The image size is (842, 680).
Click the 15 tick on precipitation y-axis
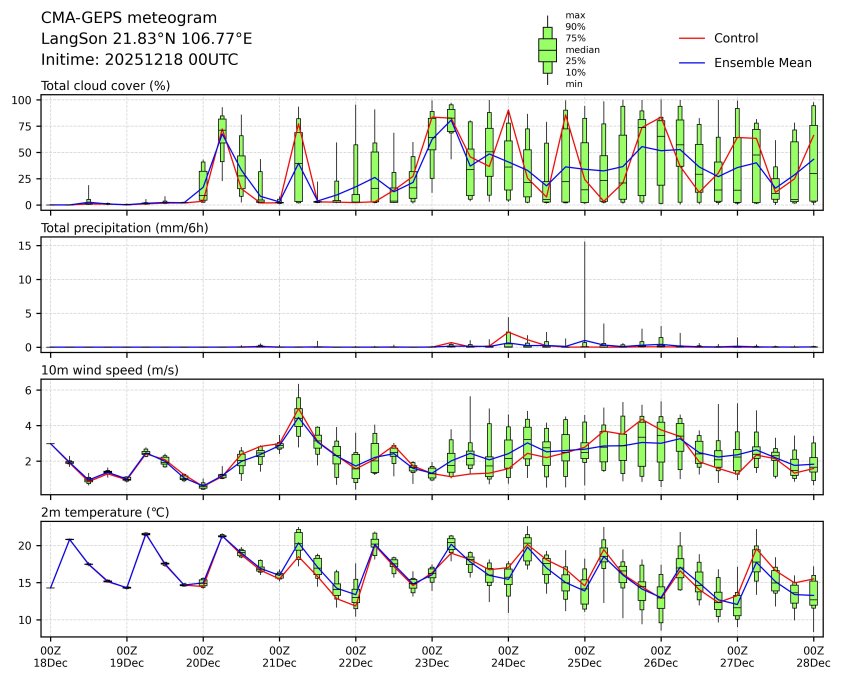coord(29,244)
